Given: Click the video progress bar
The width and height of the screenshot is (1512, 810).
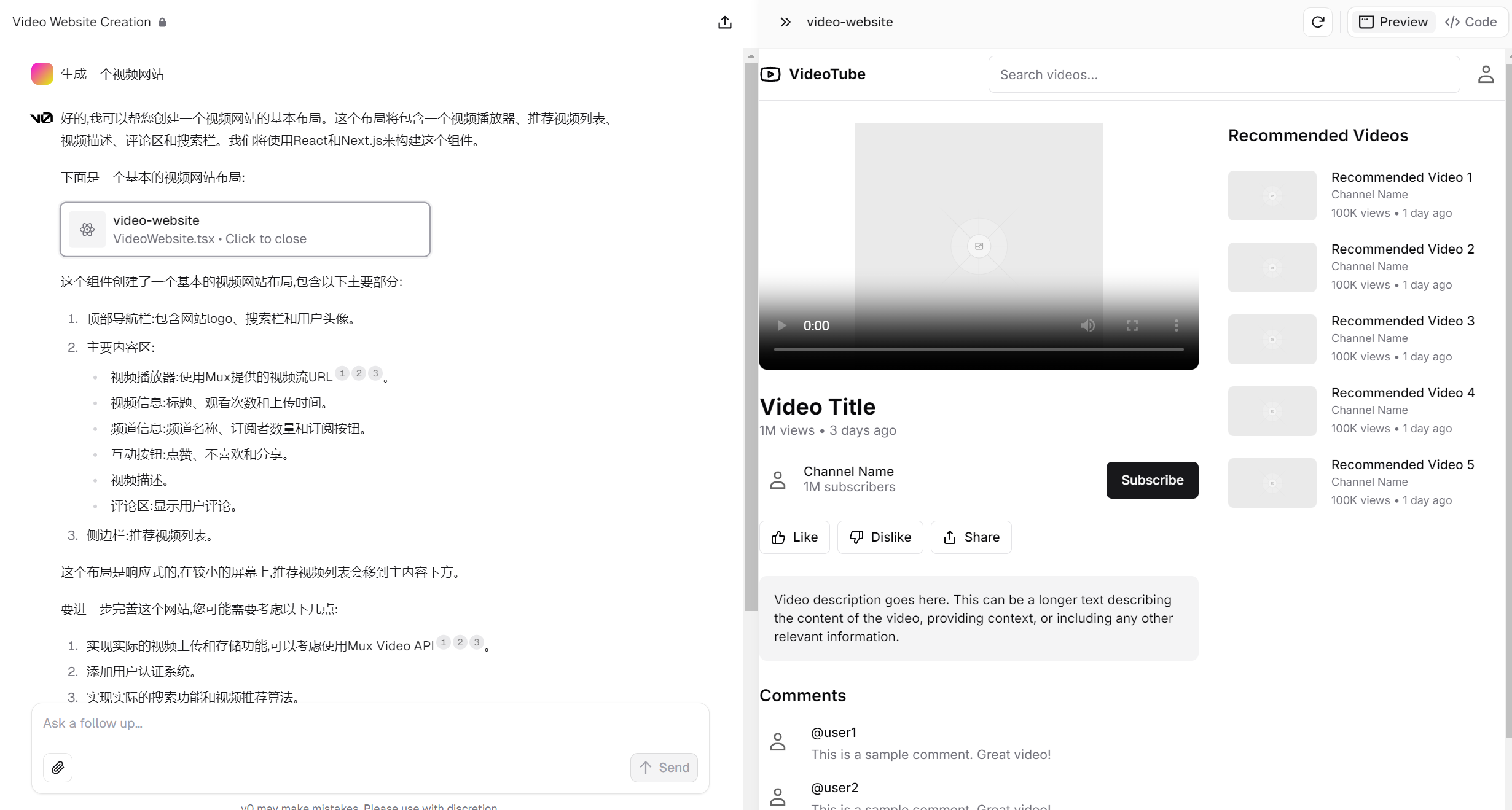Looking at the screenshot, I should (x=978, y=349).
